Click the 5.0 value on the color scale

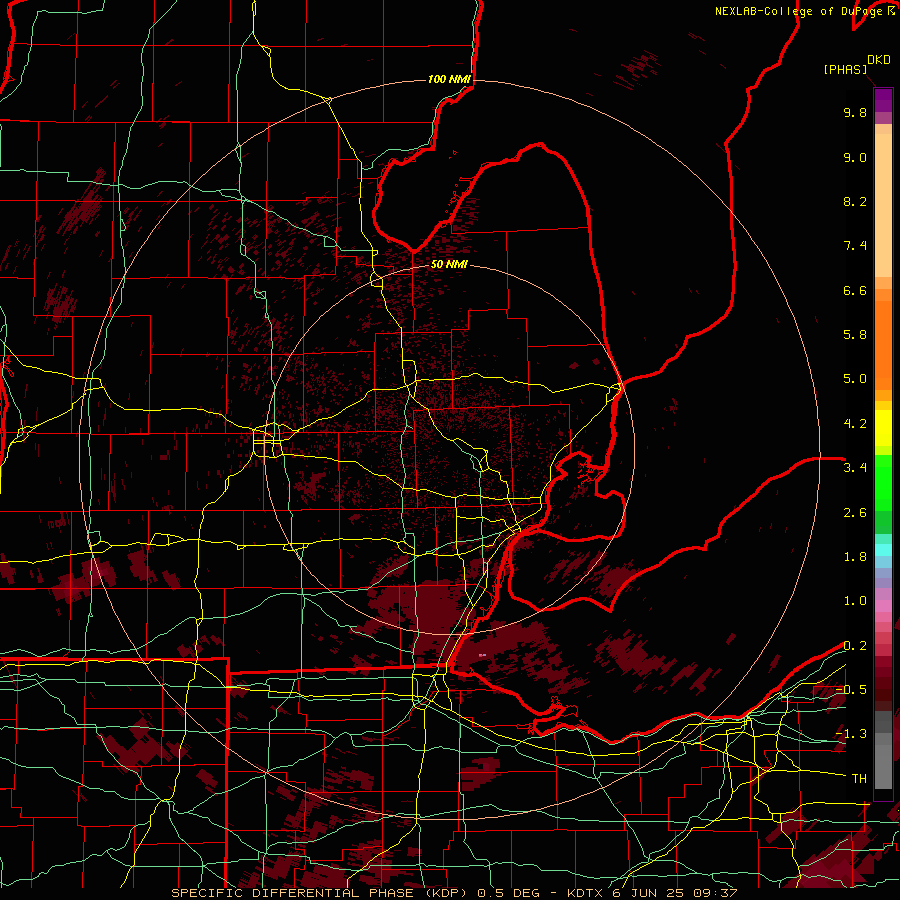[x=855, y=379]
